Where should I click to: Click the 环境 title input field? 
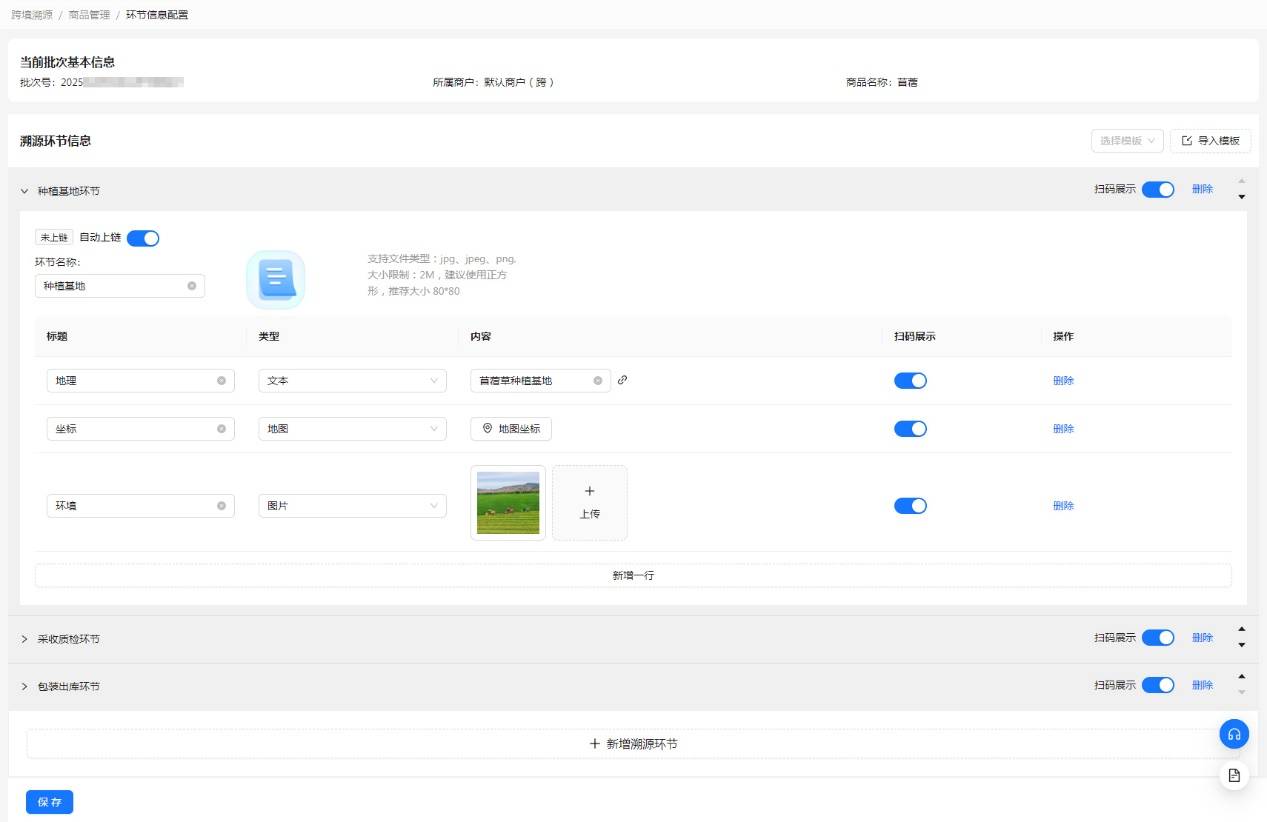pos(141,506)
